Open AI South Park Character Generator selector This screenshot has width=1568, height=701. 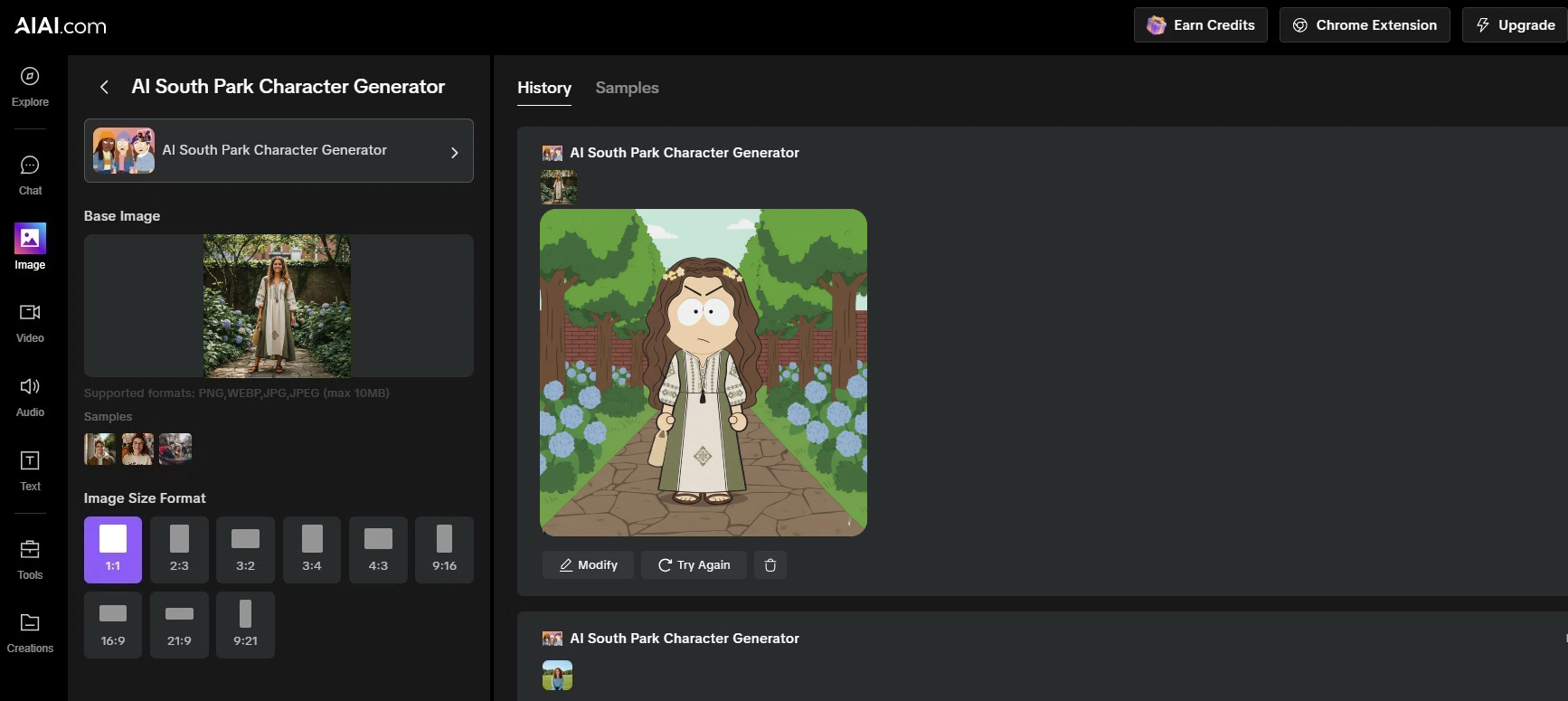279,151
